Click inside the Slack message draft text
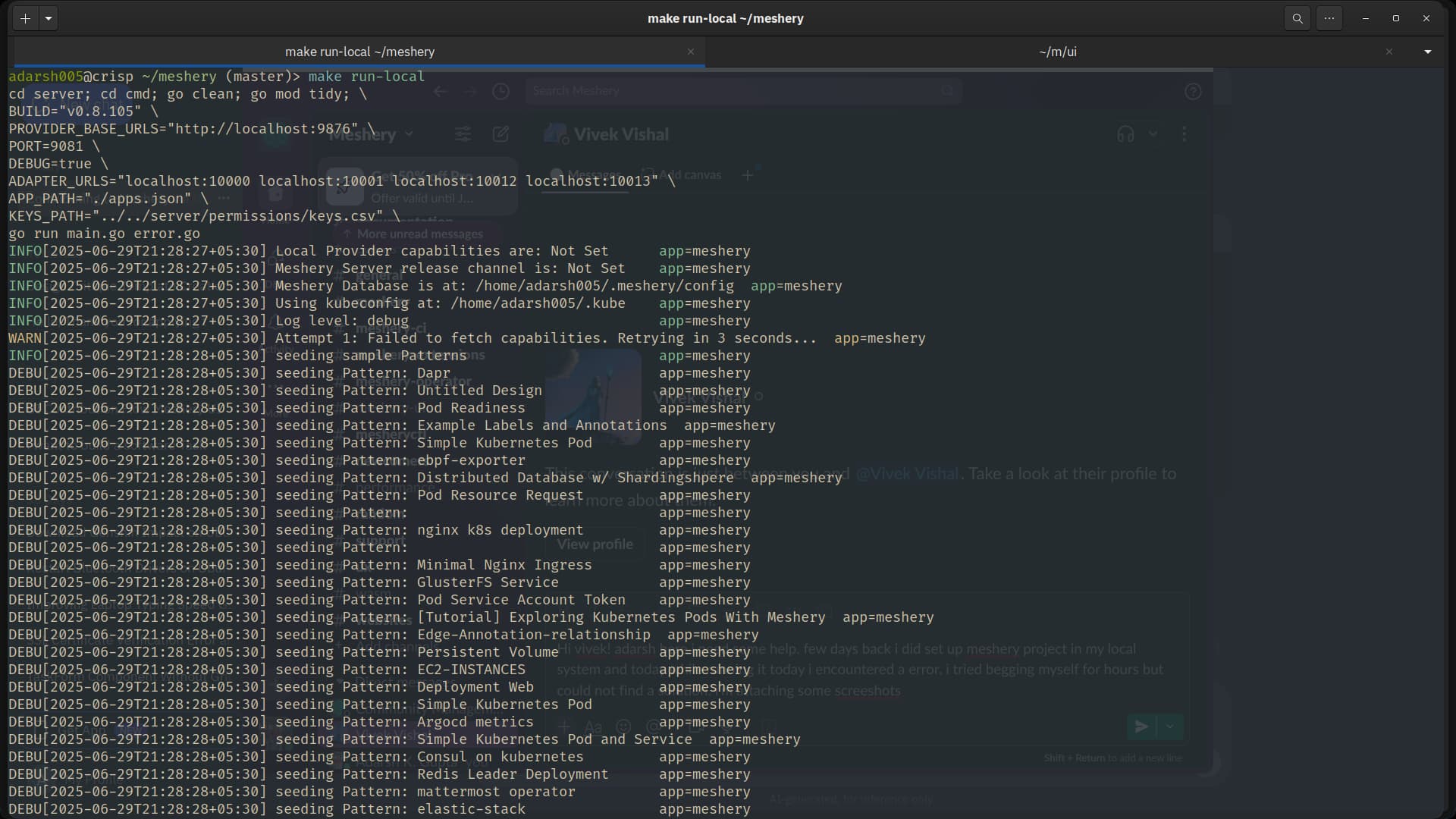The width and height of the screenshot is (1456, 819). click(860, 670)
